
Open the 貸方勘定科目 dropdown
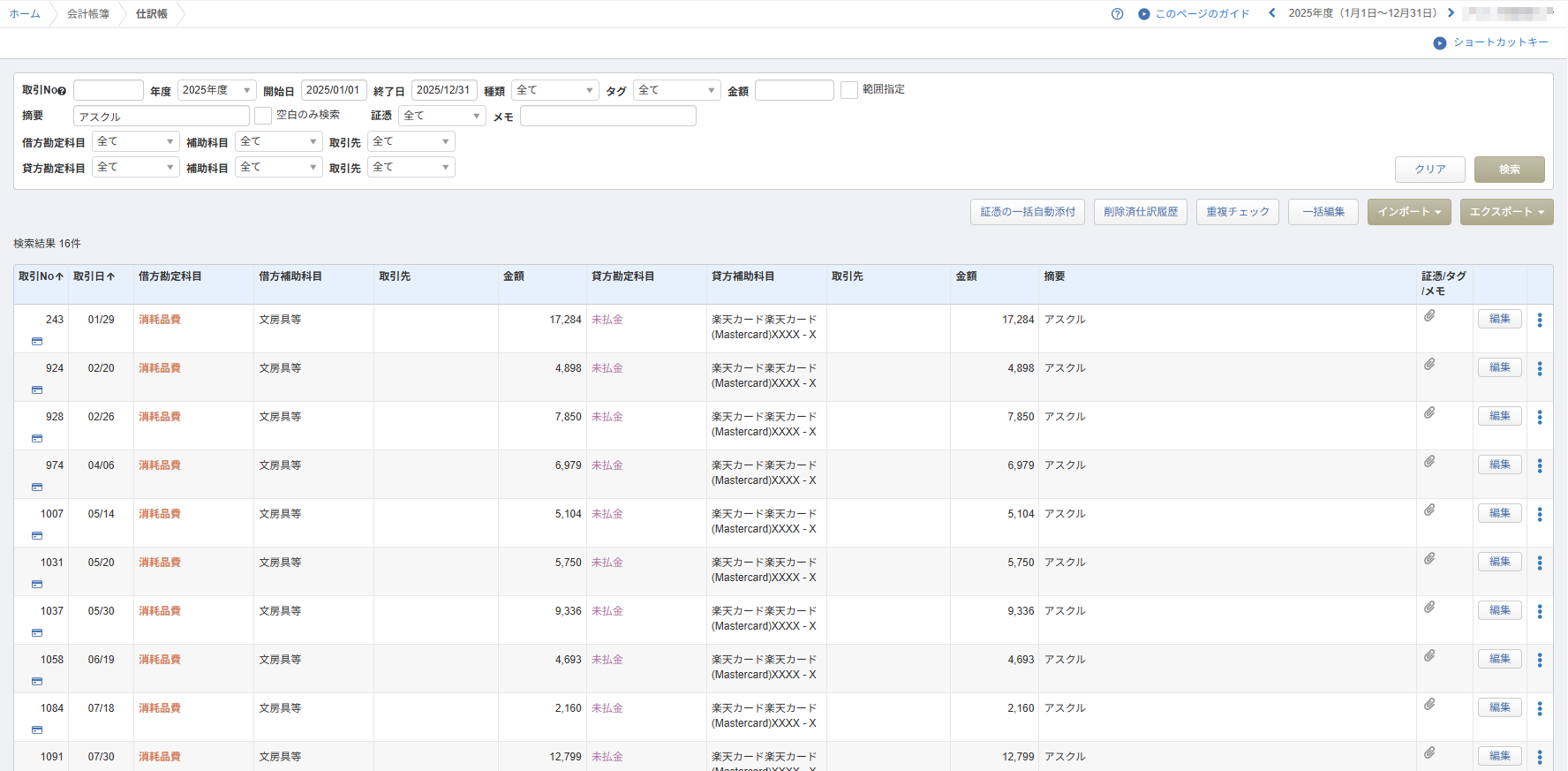click(x=136, y=167)
